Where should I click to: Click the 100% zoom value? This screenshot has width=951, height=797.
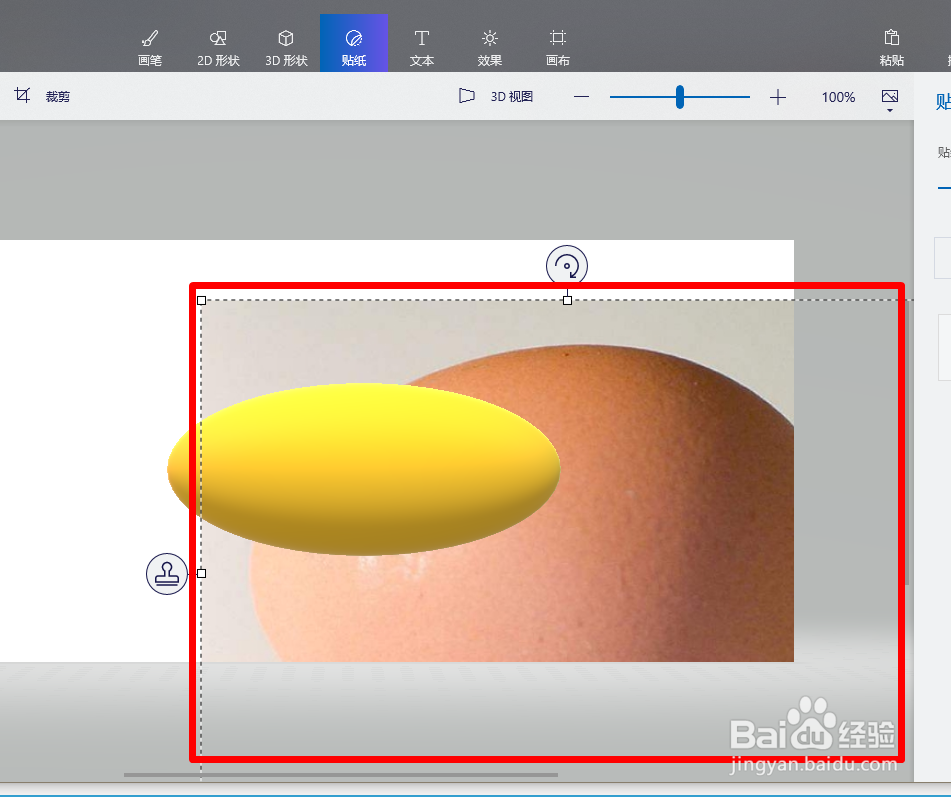[x=838, y=97]
